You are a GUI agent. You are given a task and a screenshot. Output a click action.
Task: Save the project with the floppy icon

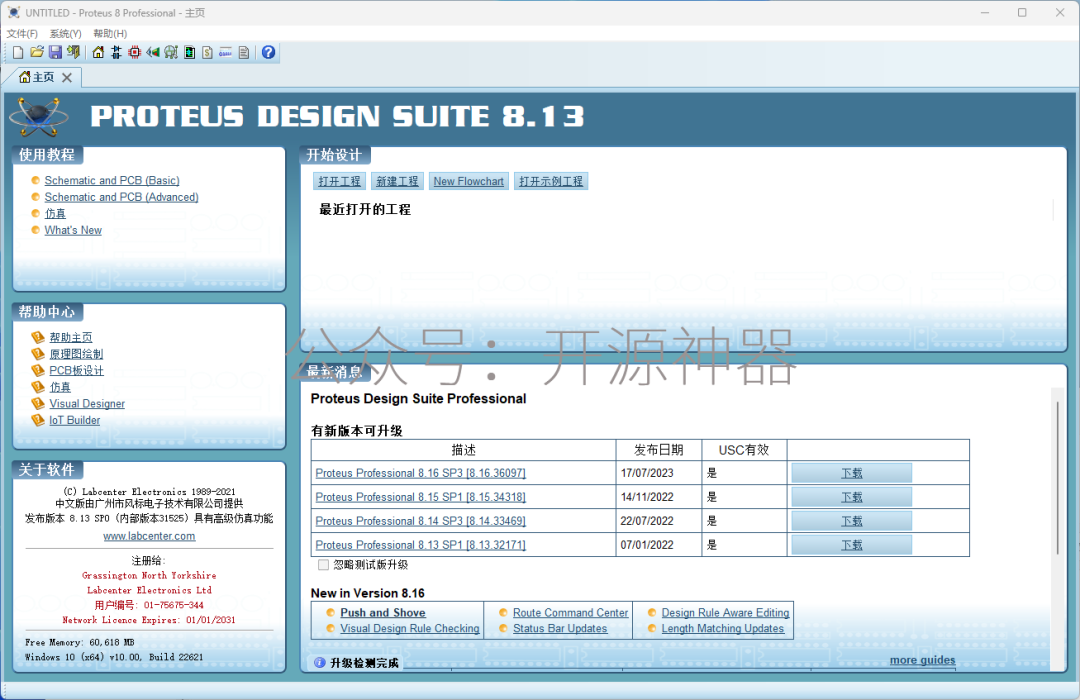point(55,52)
